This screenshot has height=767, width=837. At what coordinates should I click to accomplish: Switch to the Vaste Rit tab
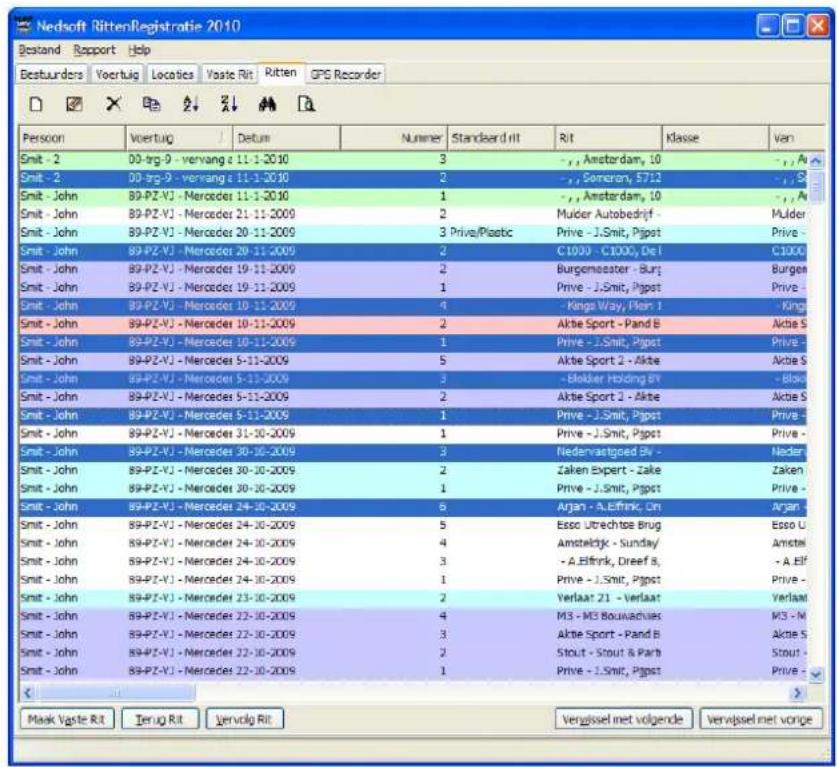coord(230,74)
